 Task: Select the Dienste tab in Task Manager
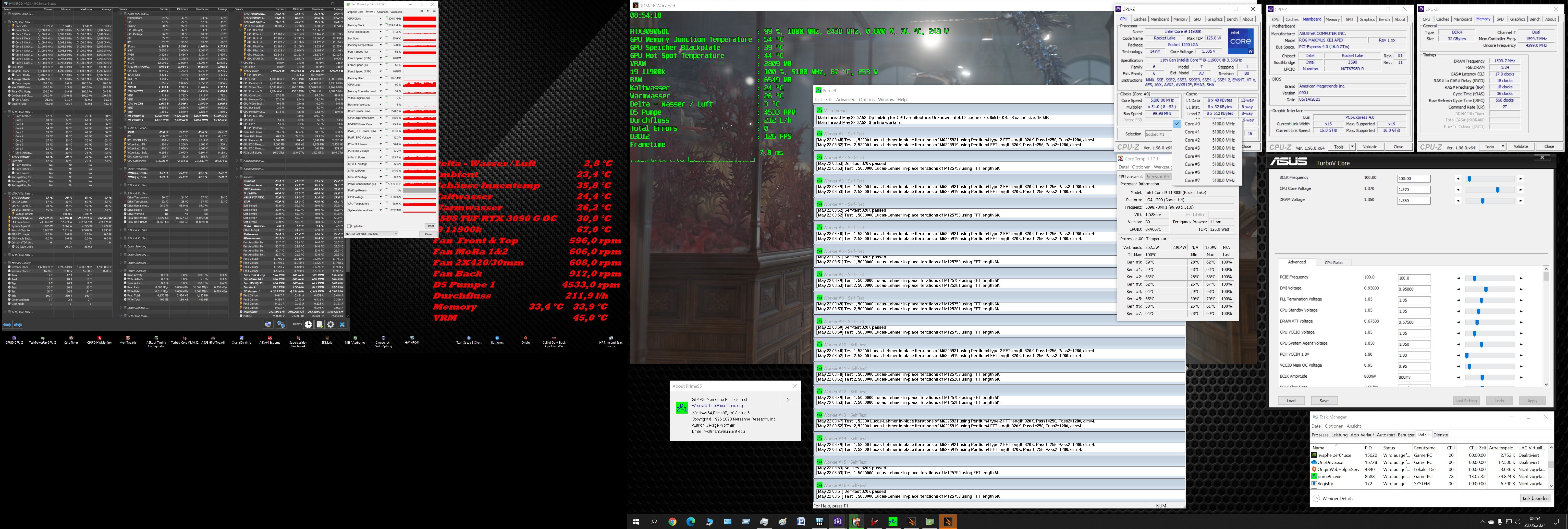click(1441, 435)
